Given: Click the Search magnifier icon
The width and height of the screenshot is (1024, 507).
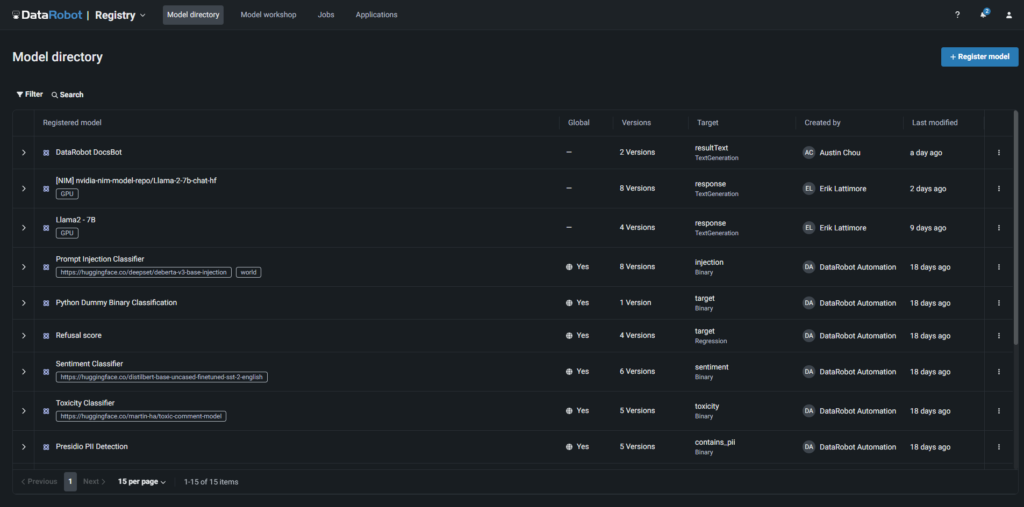Looking at the screenshot, I should point(55,95).
